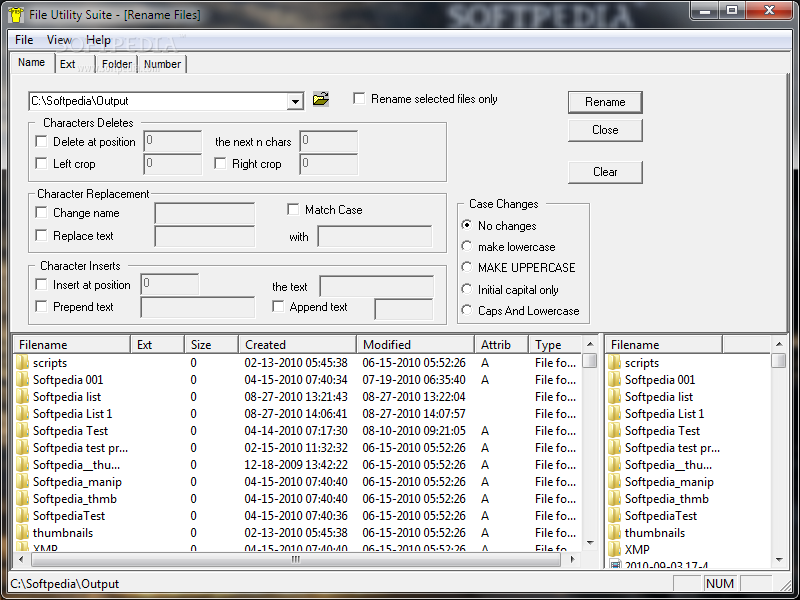This screenshot has height=600, width=800.
Task: Click the browse folder icon beside path box
Action: [x=320, y=98]
